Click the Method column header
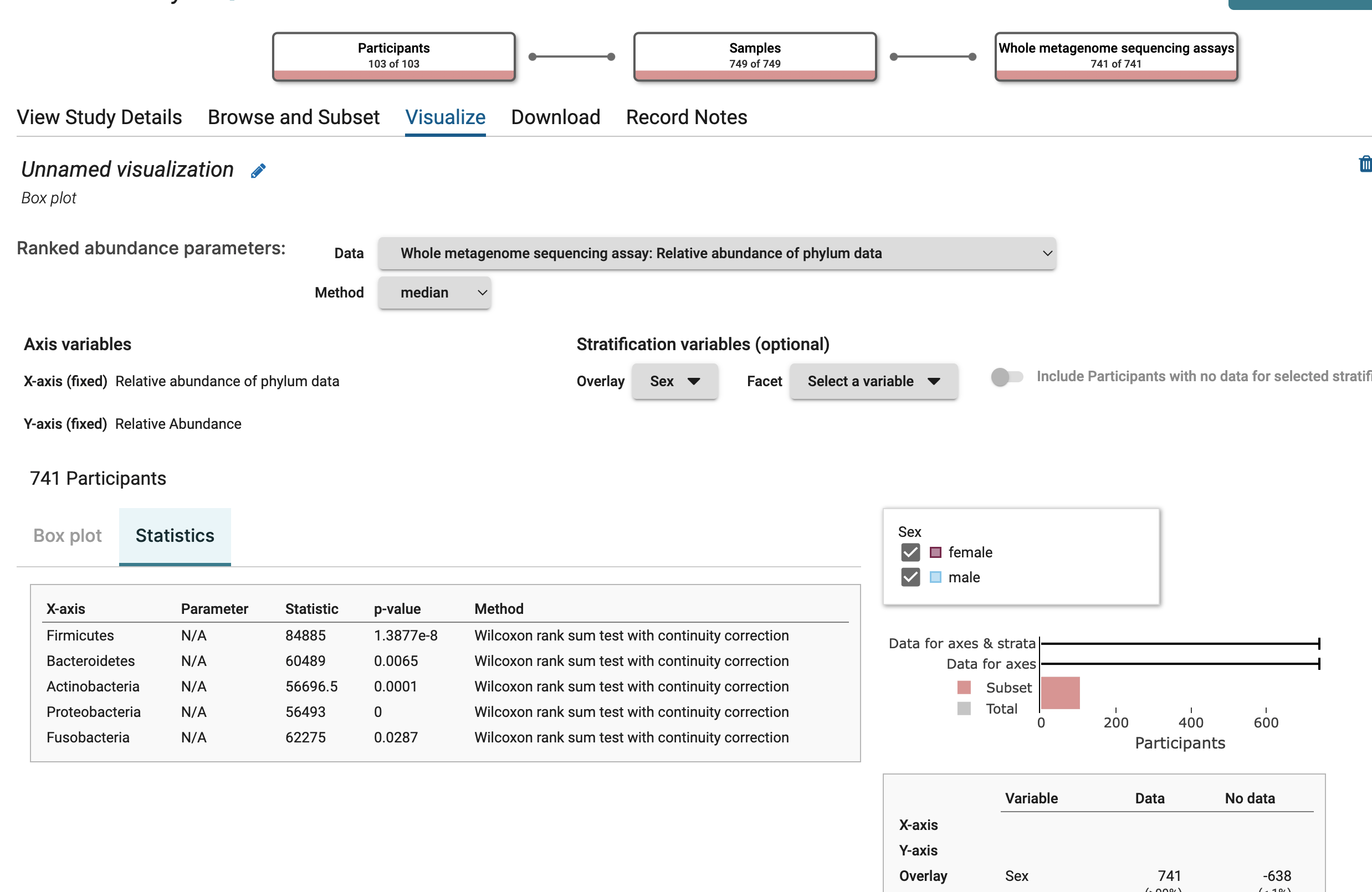This screenshot has height=892, width=1372. [x=499, y=608]
